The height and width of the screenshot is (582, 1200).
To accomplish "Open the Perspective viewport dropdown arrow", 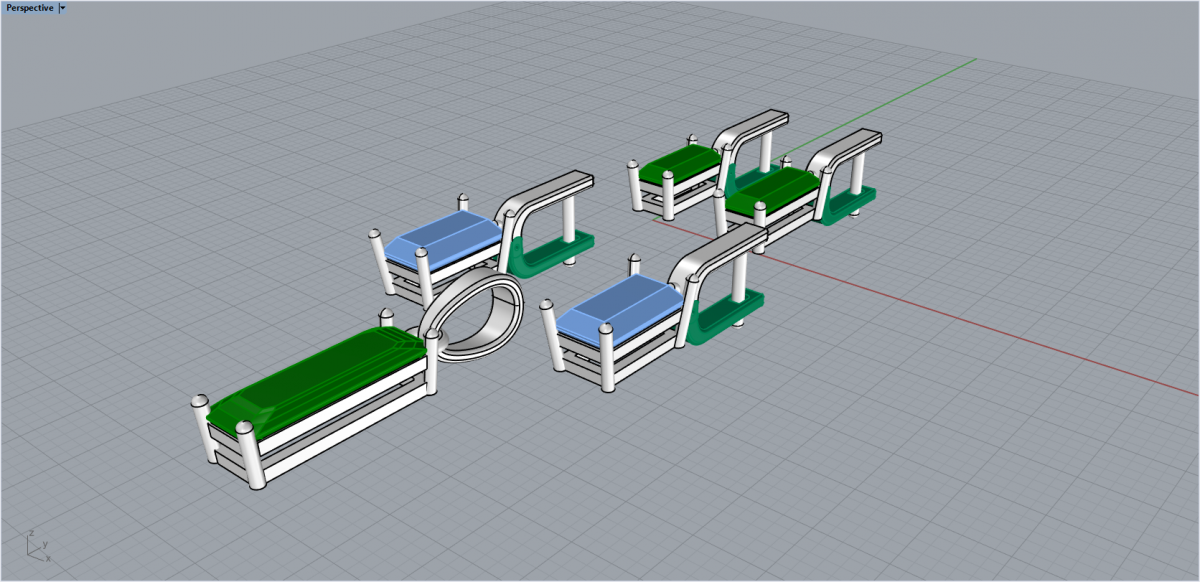I will (63, 8).
